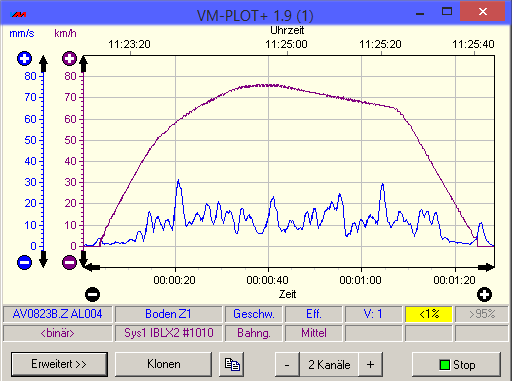This screenshot has height=381, width=512.
Task: Copy plot using the clipboard icon button
Action: pos(232,364)
